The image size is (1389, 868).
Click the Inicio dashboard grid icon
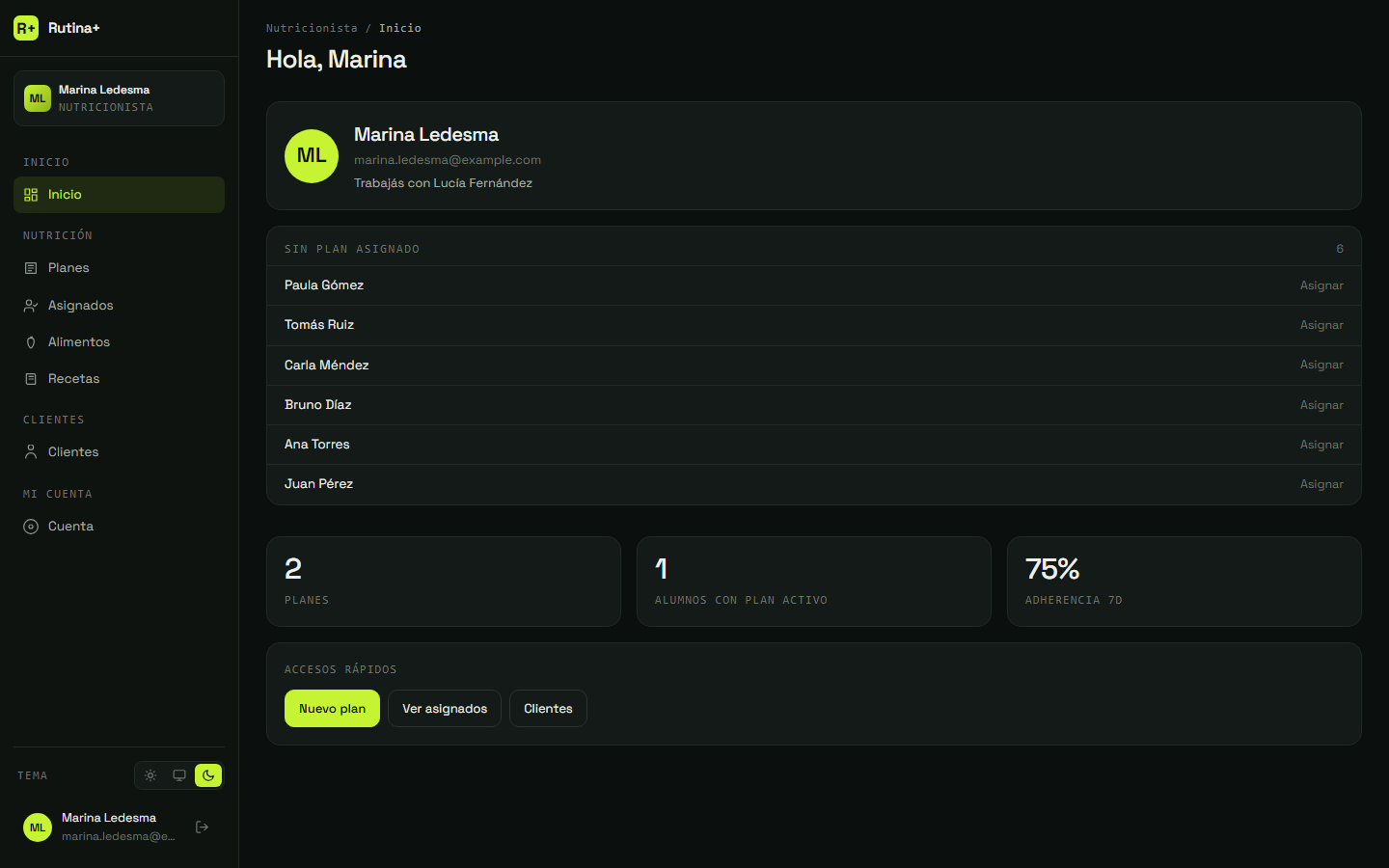(31, 195)
